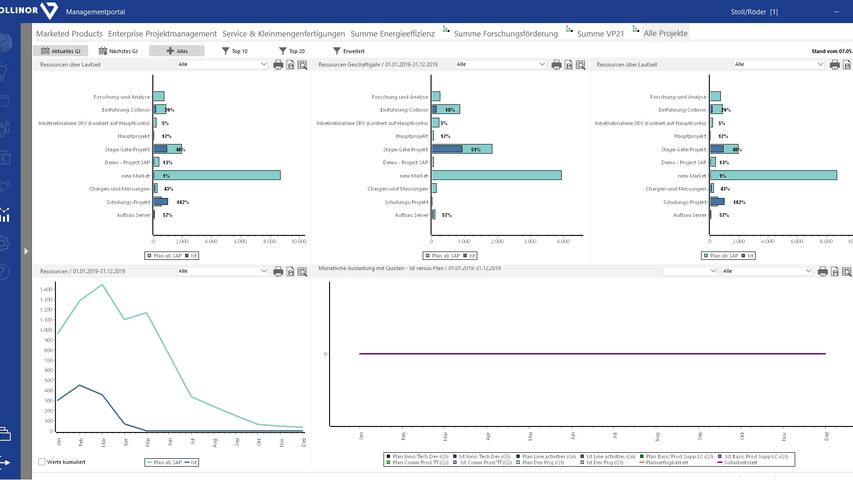Export the bottom-left Ressourcen line chart
Image resolution: width=853 pixels, height=480 pixels.
point(290,271)
